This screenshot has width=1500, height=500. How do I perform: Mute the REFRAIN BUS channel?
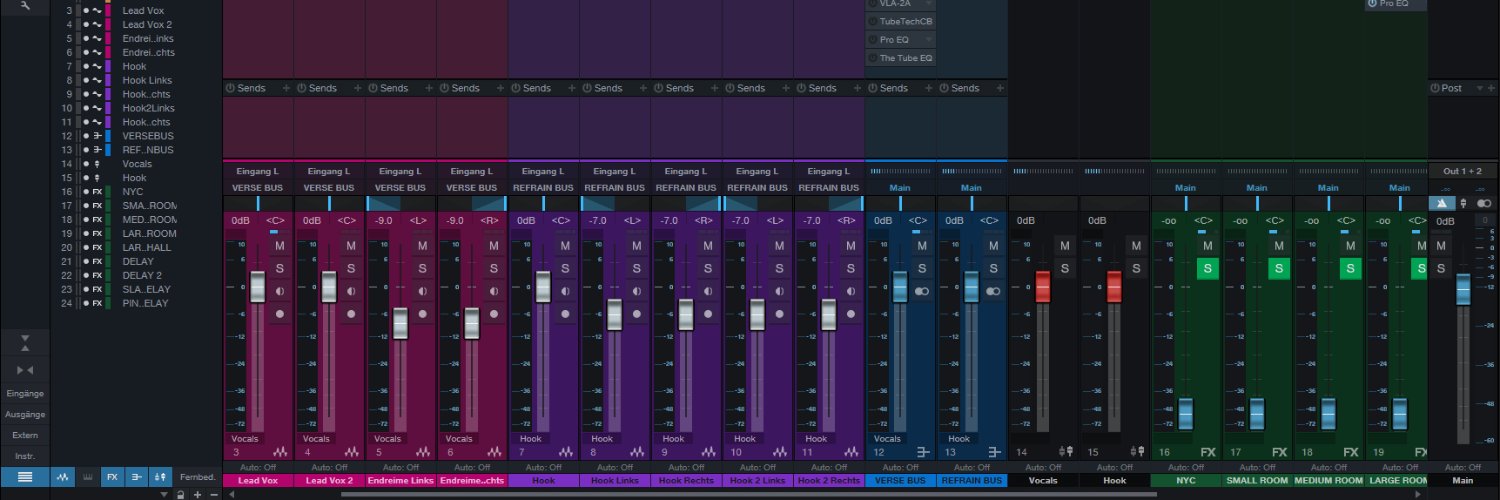tap(993, 246)
